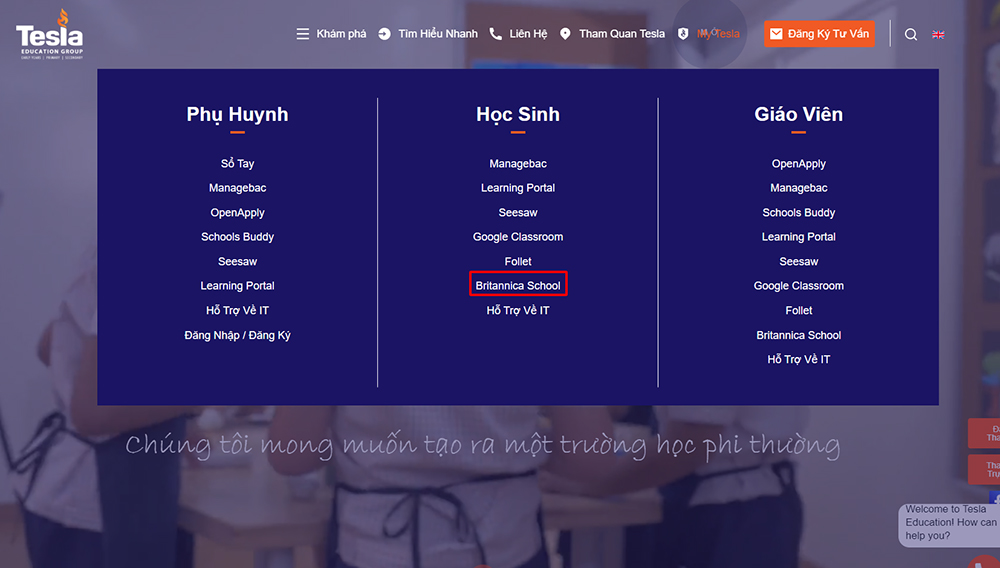This screenshot has height=568, width=1000.
Task: Open Managebac under Phụ Huynh
Action: coord(237,188)
